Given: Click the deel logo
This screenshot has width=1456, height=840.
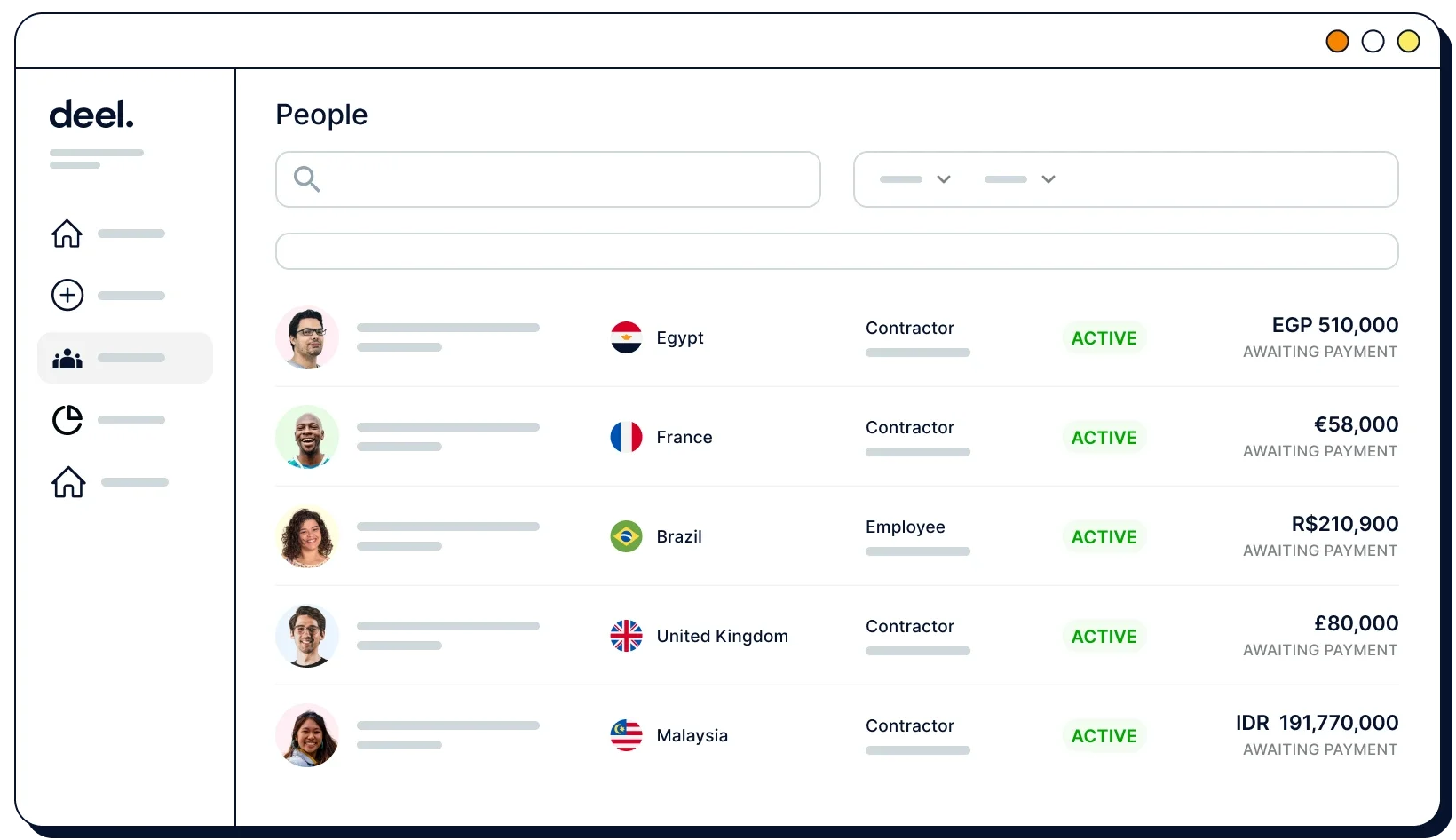Looking at the screenshot, I should tap(91, 114).
